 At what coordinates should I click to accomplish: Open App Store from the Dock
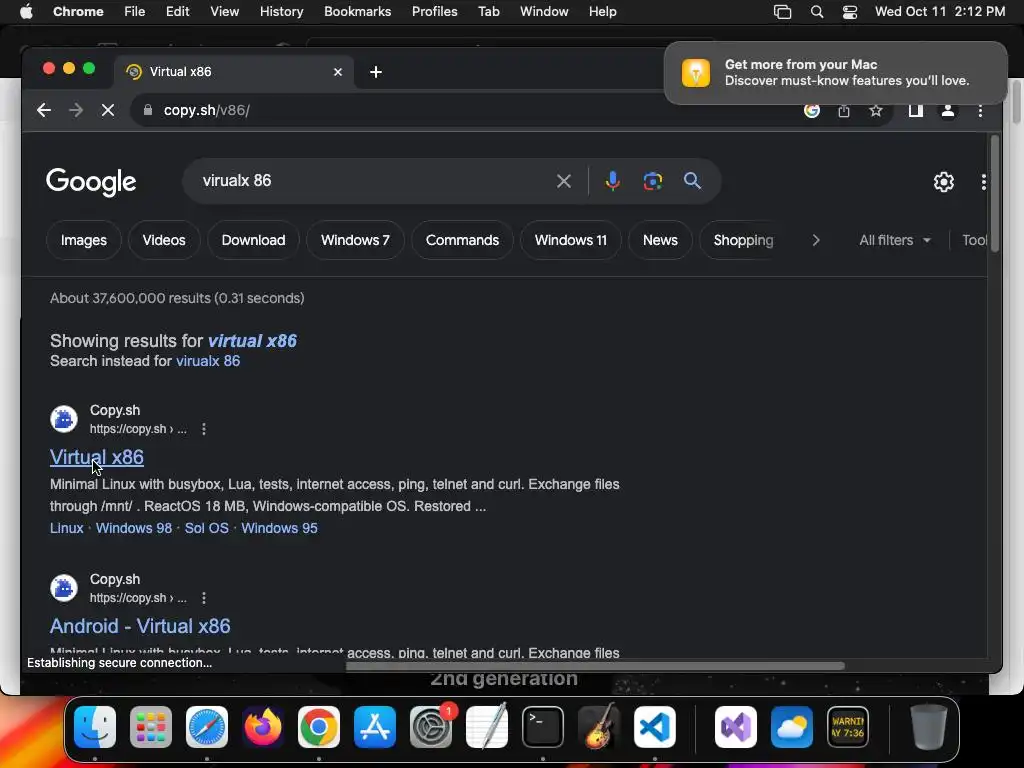click(375, 727)
